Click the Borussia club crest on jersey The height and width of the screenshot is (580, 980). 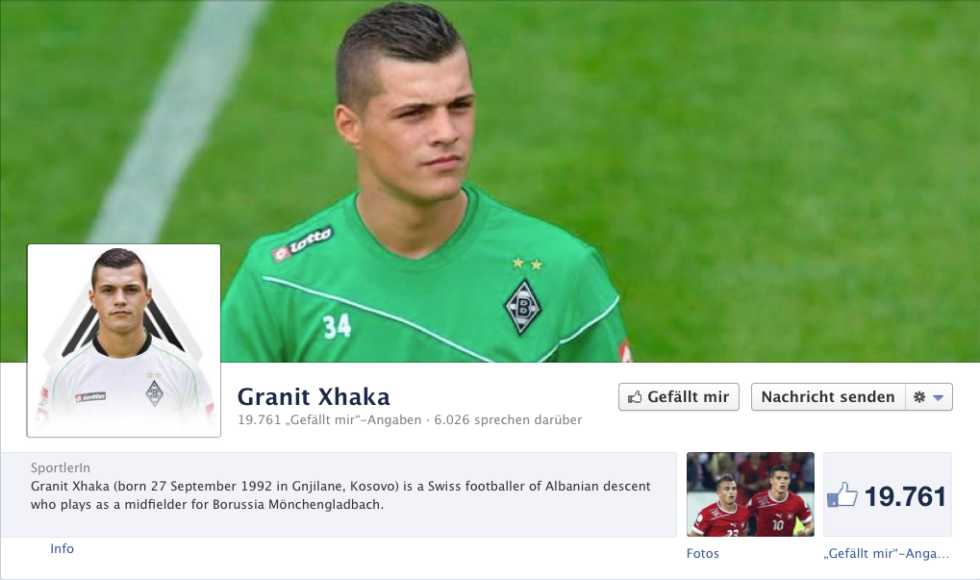click(522, 307)
